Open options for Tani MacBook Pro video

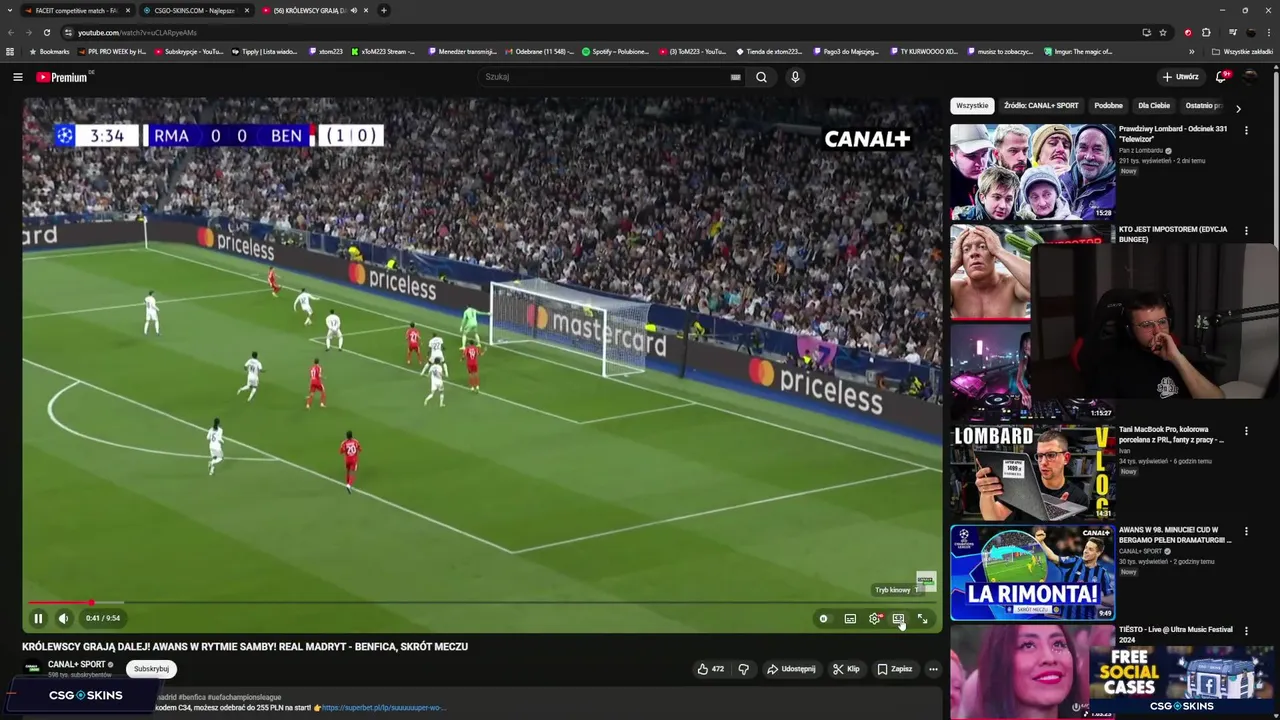pos(1246,431)
